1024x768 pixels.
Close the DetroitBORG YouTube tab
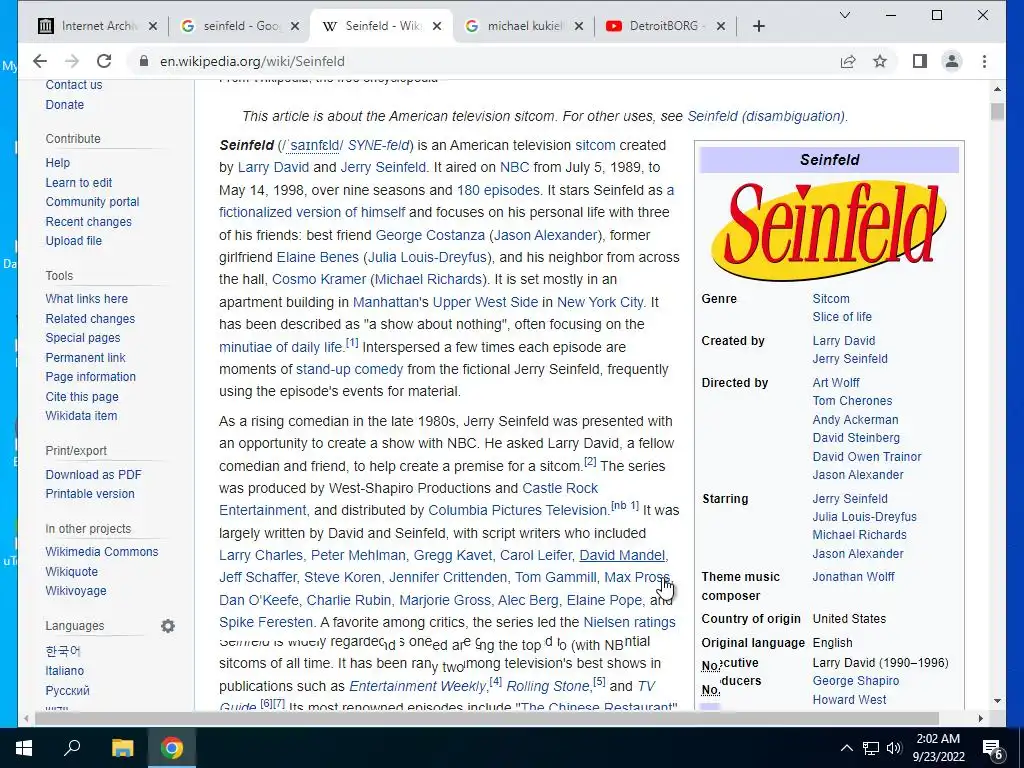click(x=720, y=26)
